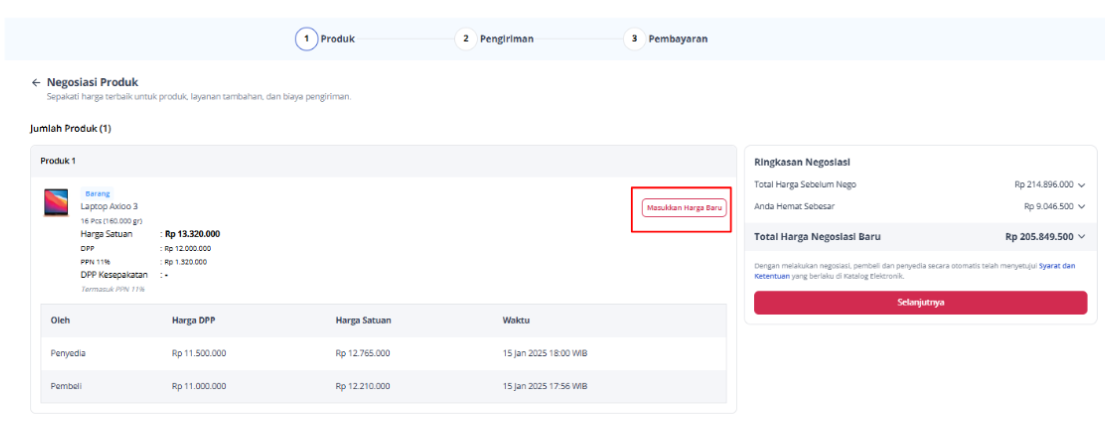The image size is (1105, 442).
Task: Click the Harga Satuan column header
Action: pyautogui.click(x=363, y=320)
